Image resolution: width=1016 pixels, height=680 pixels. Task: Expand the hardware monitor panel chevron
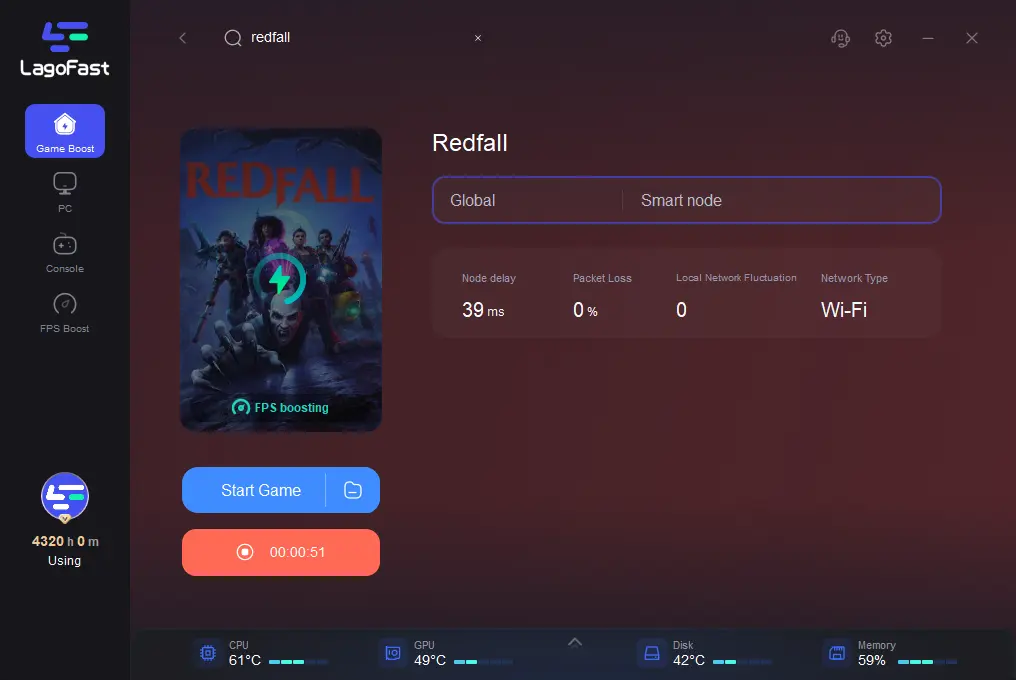coord(575,642)
